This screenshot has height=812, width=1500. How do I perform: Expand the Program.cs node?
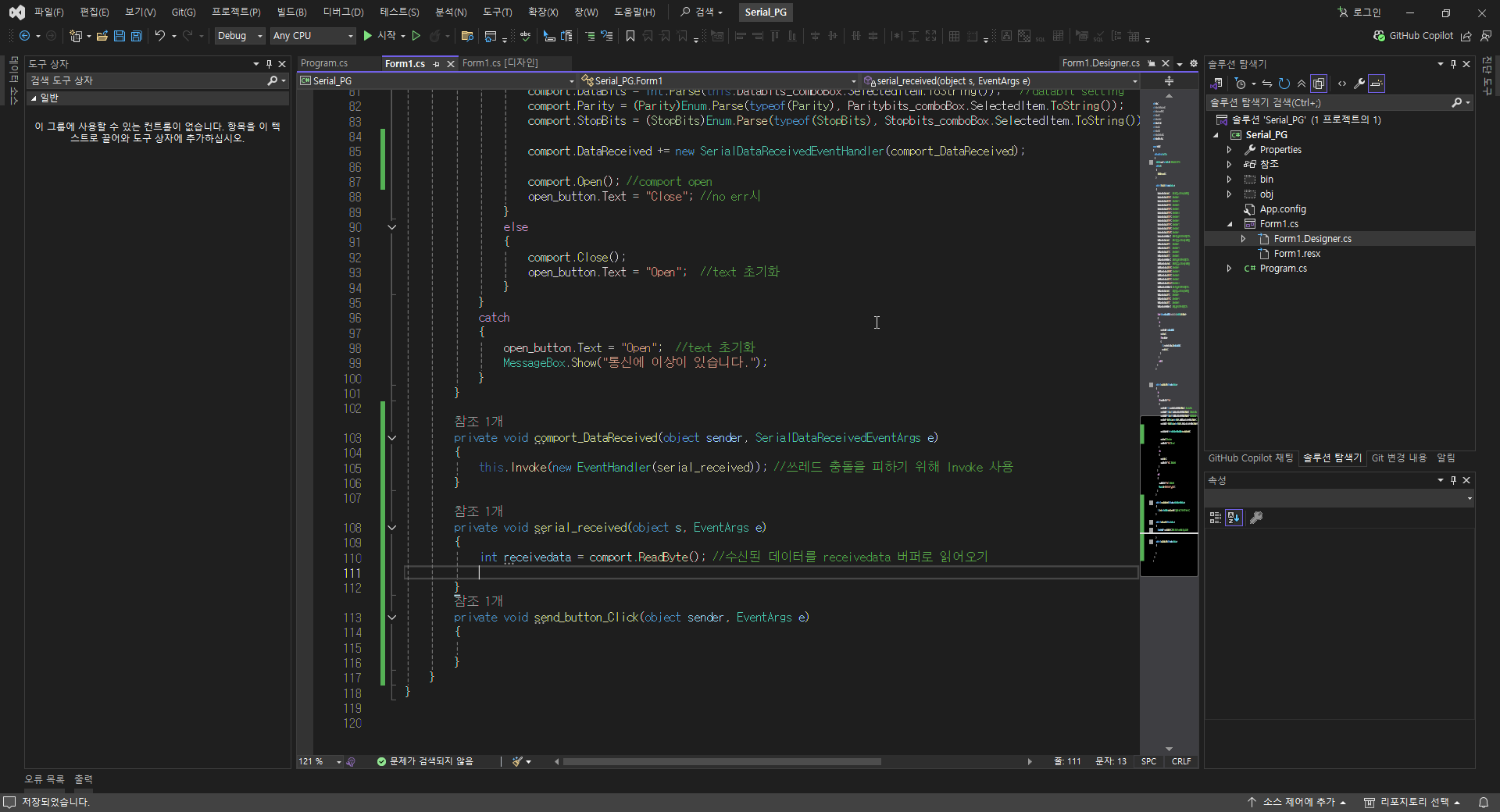point(1229,269)
